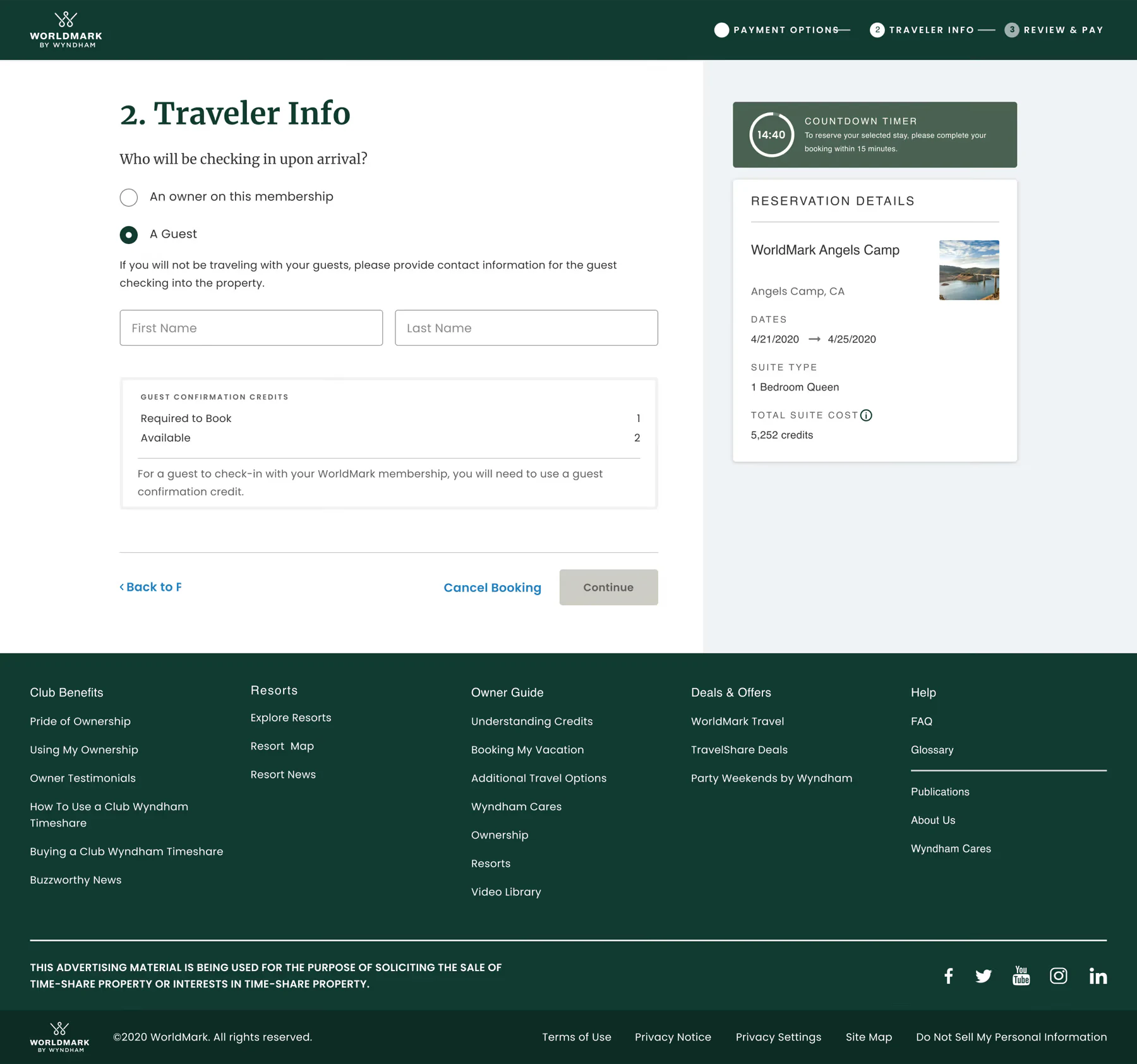This screenshot has width=1137, height=1064.
Task: Open Wyndham Cares under Help column
Action: (951, 849)
